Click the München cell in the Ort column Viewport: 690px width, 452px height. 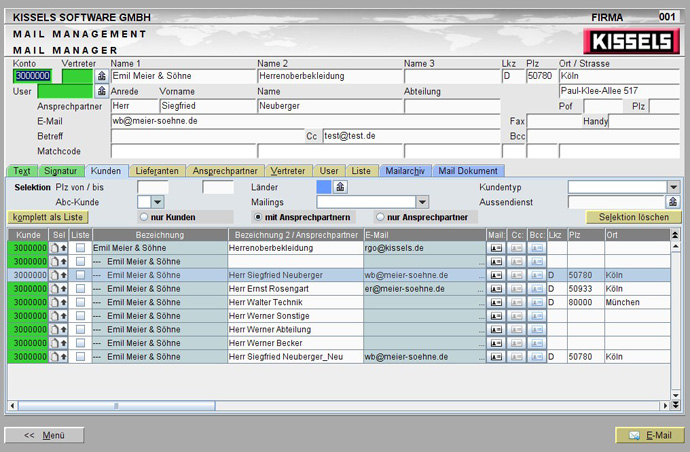[x=637, y=303]
